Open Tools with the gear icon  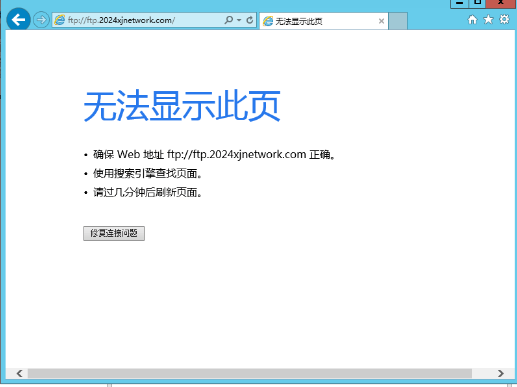[x=504, y=20]
